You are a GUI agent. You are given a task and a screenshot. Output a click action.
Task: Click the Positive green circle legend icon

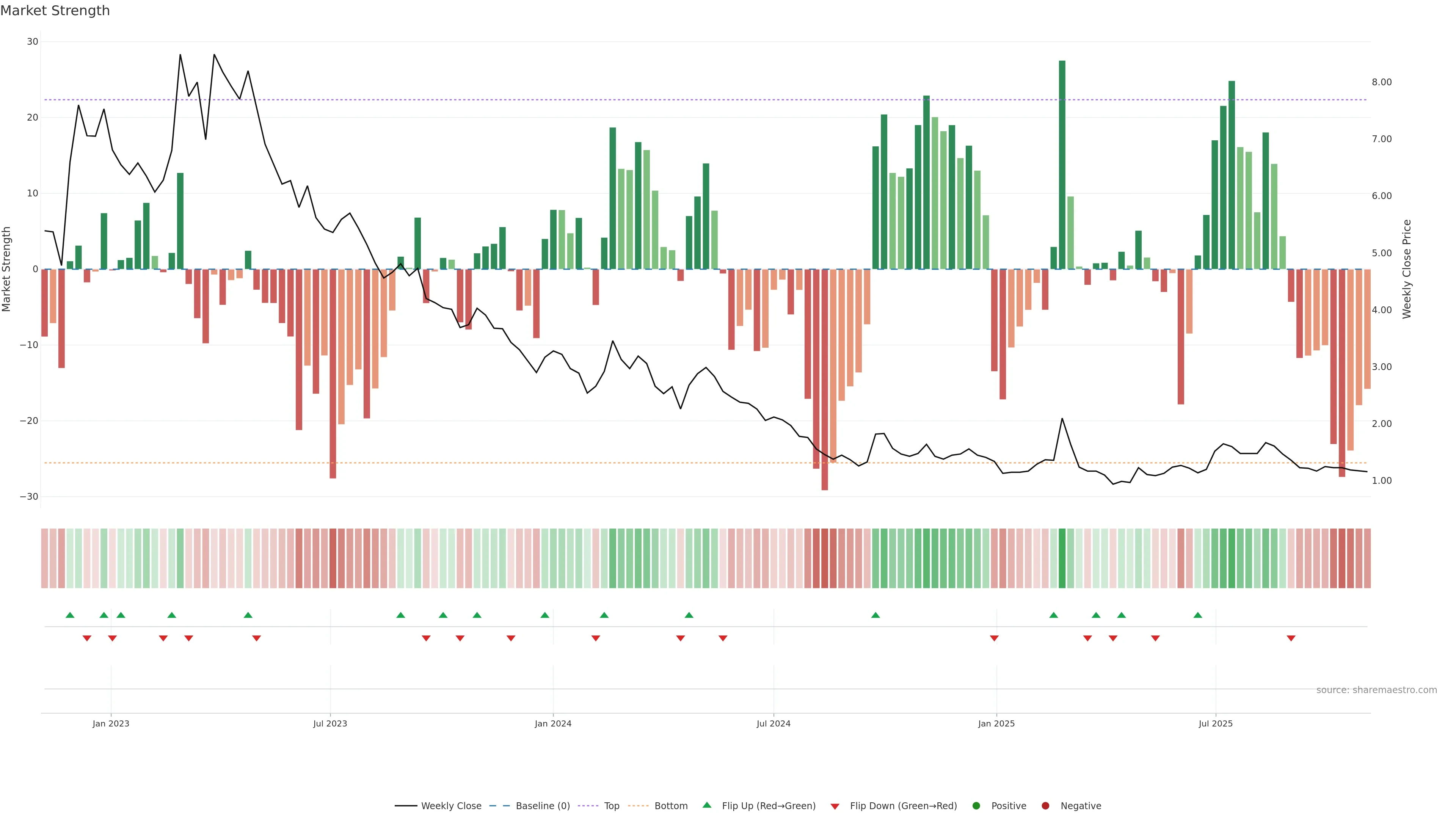[976, 806]
